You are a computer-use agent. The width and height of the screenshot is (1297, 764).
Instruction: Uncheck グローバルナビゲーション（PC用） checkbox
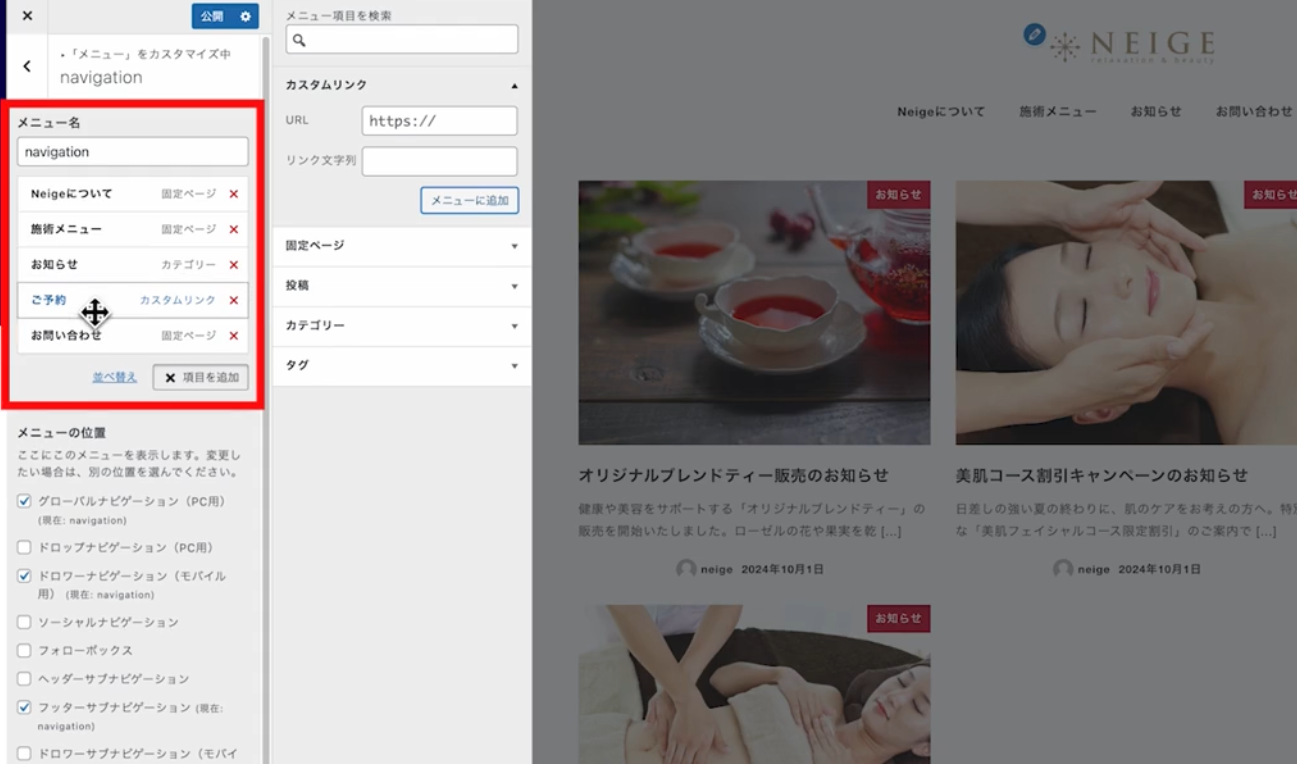tap(25, 501)
